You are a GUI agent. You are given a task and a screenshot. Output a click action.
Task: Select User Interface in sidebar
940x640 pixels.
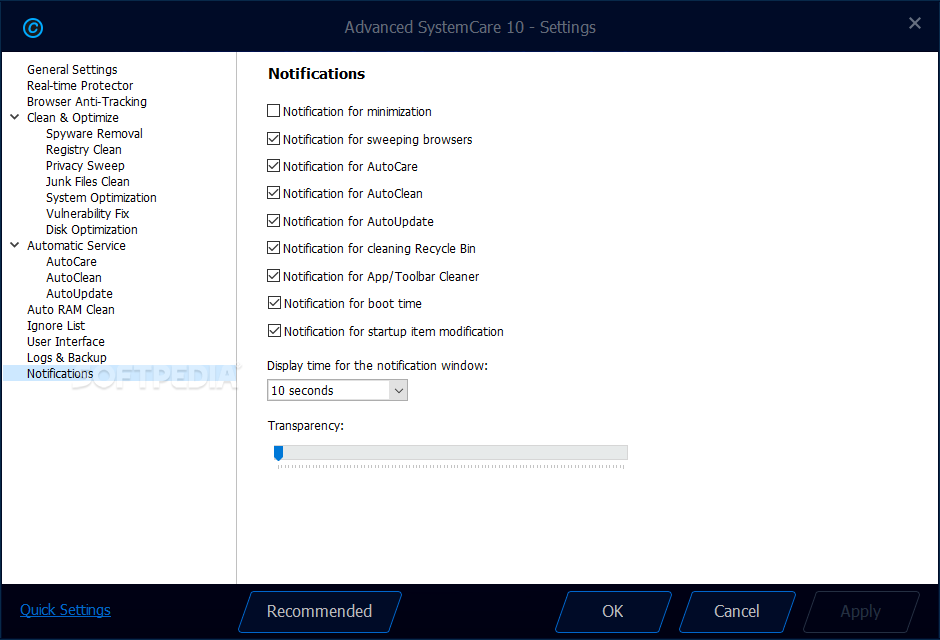[65, 342]
